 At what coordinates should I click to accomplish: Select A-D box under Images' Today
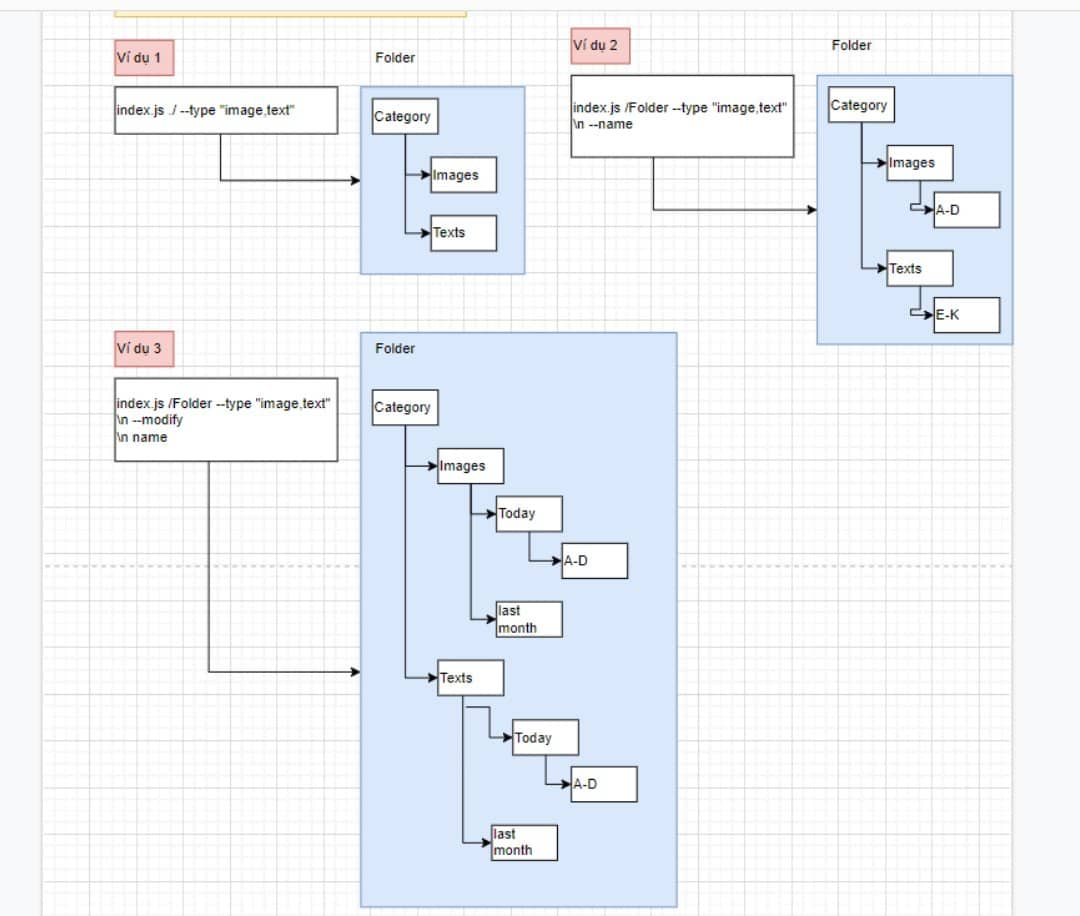[594, 561]
